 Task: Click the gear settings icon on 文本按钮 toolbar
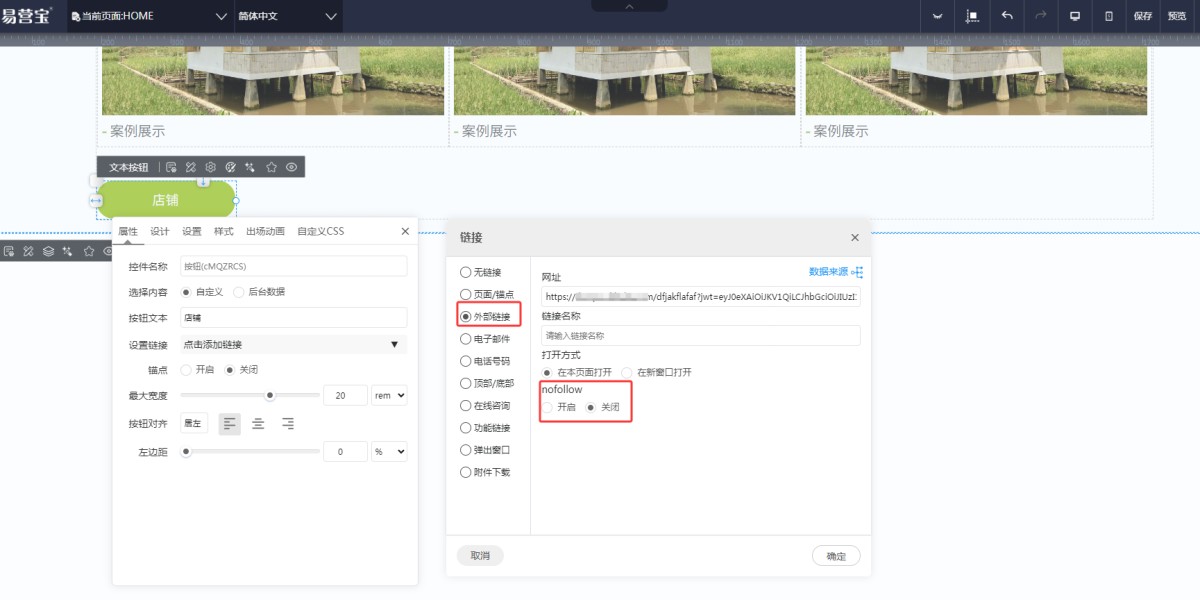pos(211,167)
